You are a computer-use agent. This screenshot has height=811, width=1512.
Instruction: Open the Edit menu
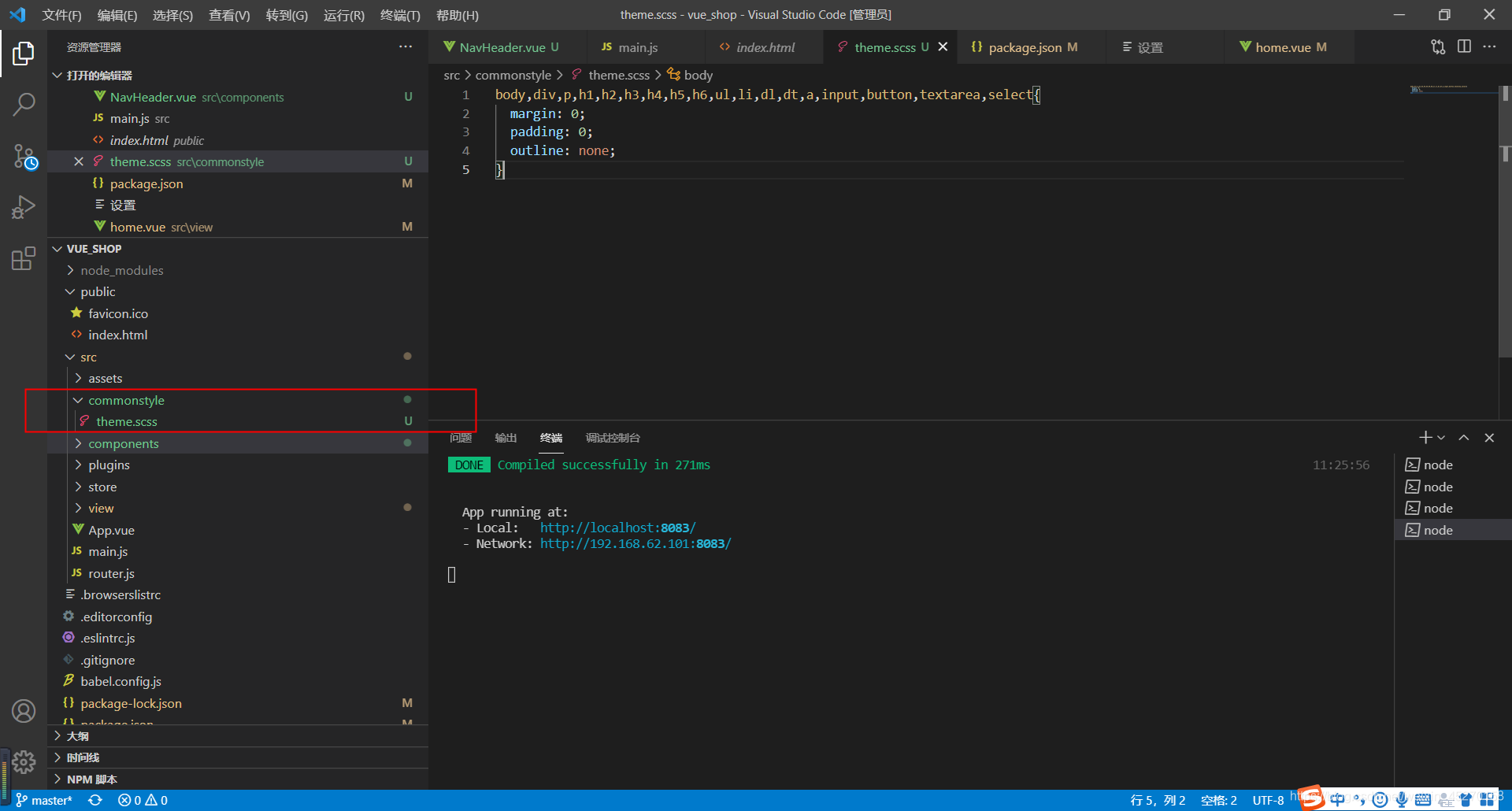click(117, 15)
